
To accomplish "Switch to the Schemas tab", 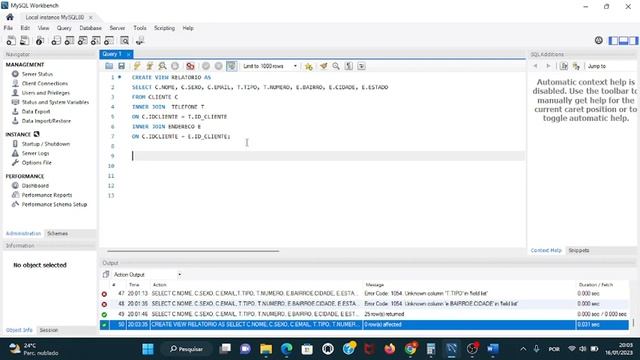I will [x=58, y=233].
